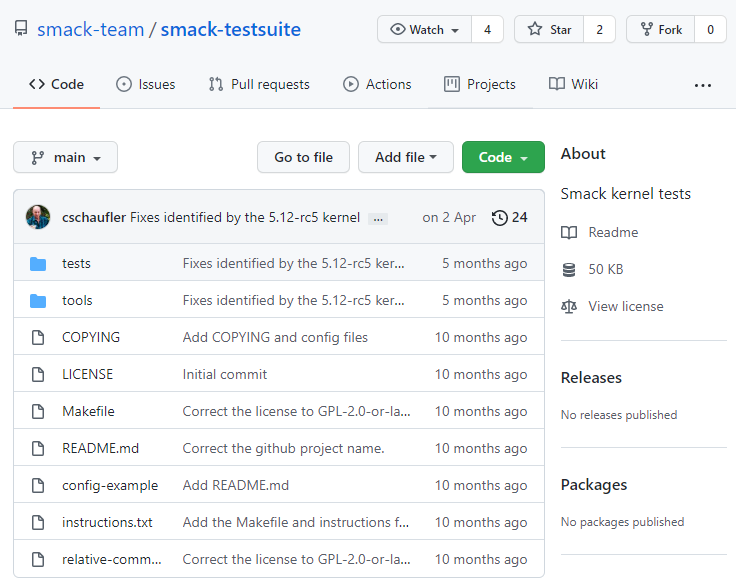View the watchers count 4
Screen dimensions: 736x584
tap(487, 29)
